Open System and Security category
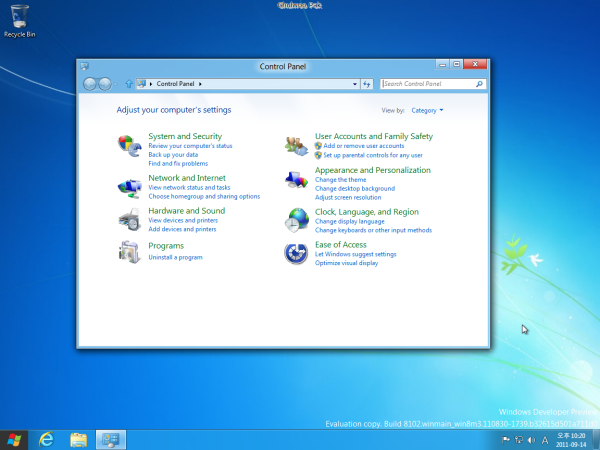Viewport: 600px width, 450px height. pyautogui.click(x=185, y=136)
